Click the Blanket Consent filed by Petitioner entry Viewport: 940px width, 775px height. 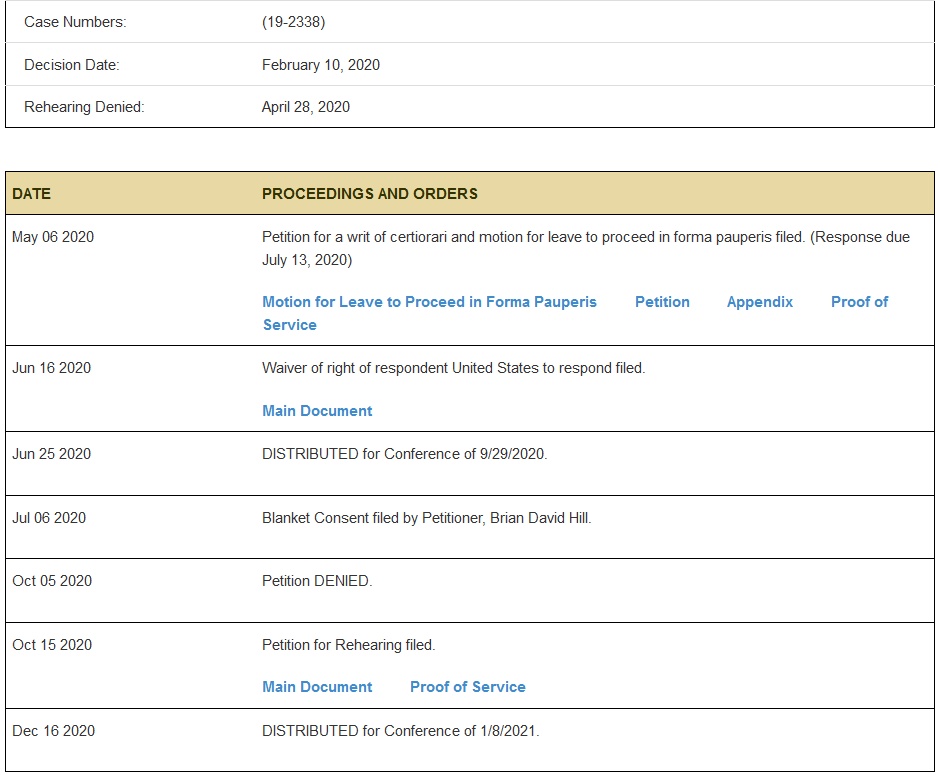427,518
